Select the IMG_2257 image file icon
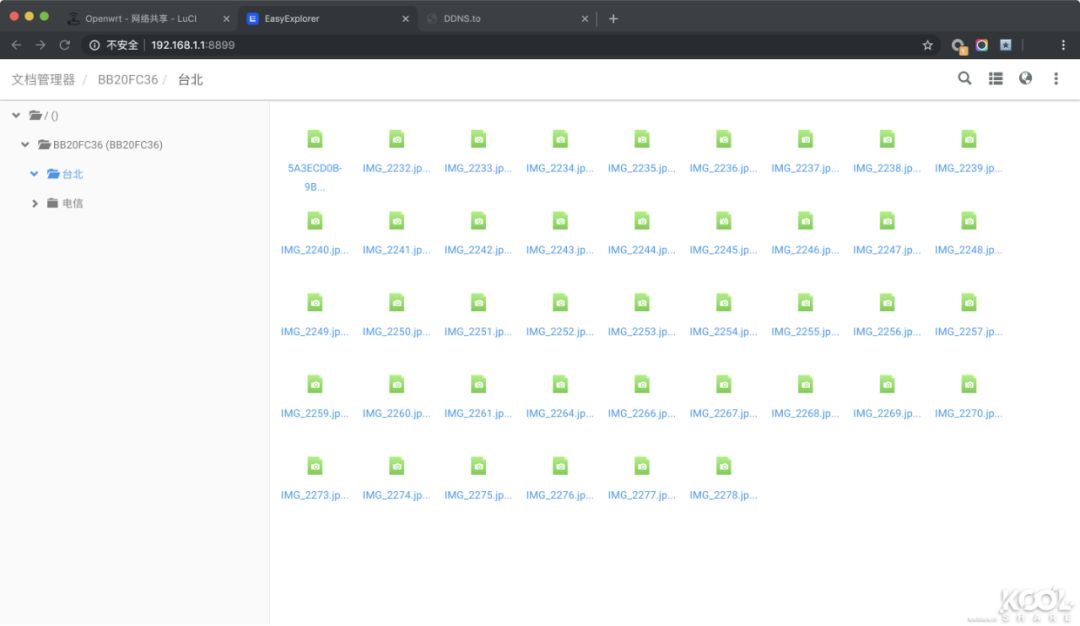 pyautogui.click(x=969, y=302)
